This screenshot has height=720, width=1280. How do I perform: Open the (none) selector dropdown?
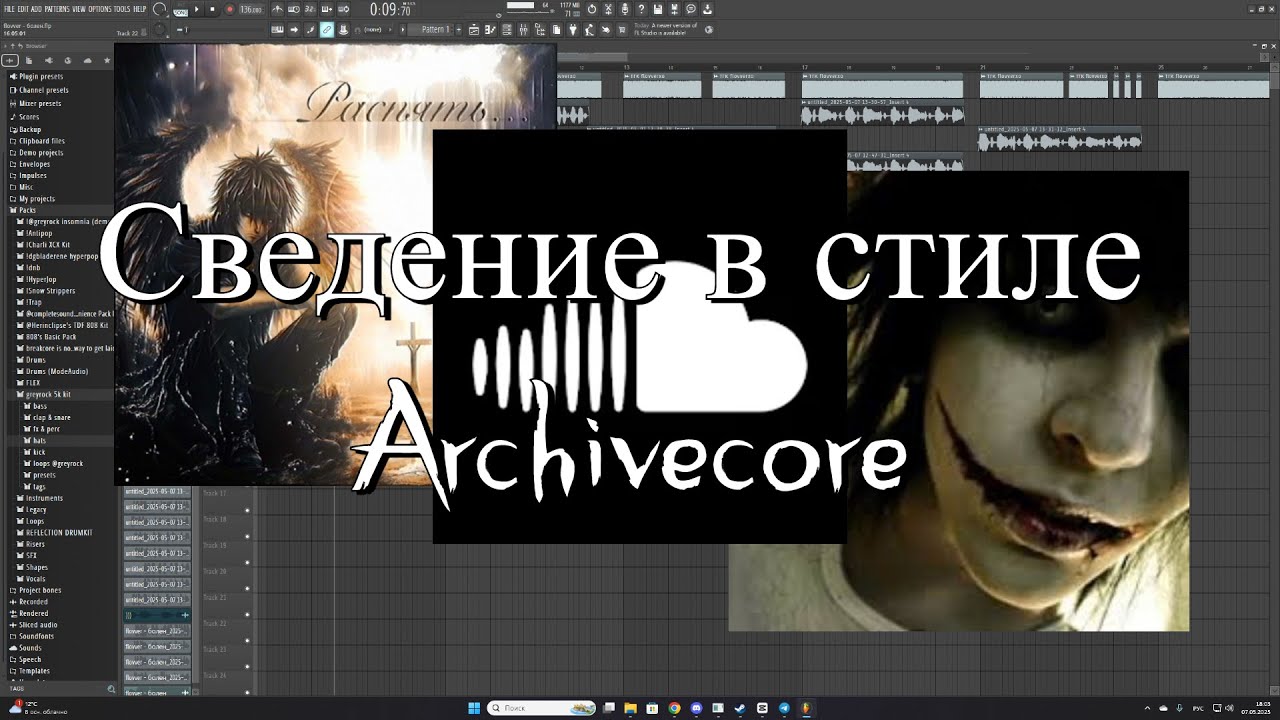[375, 29]
